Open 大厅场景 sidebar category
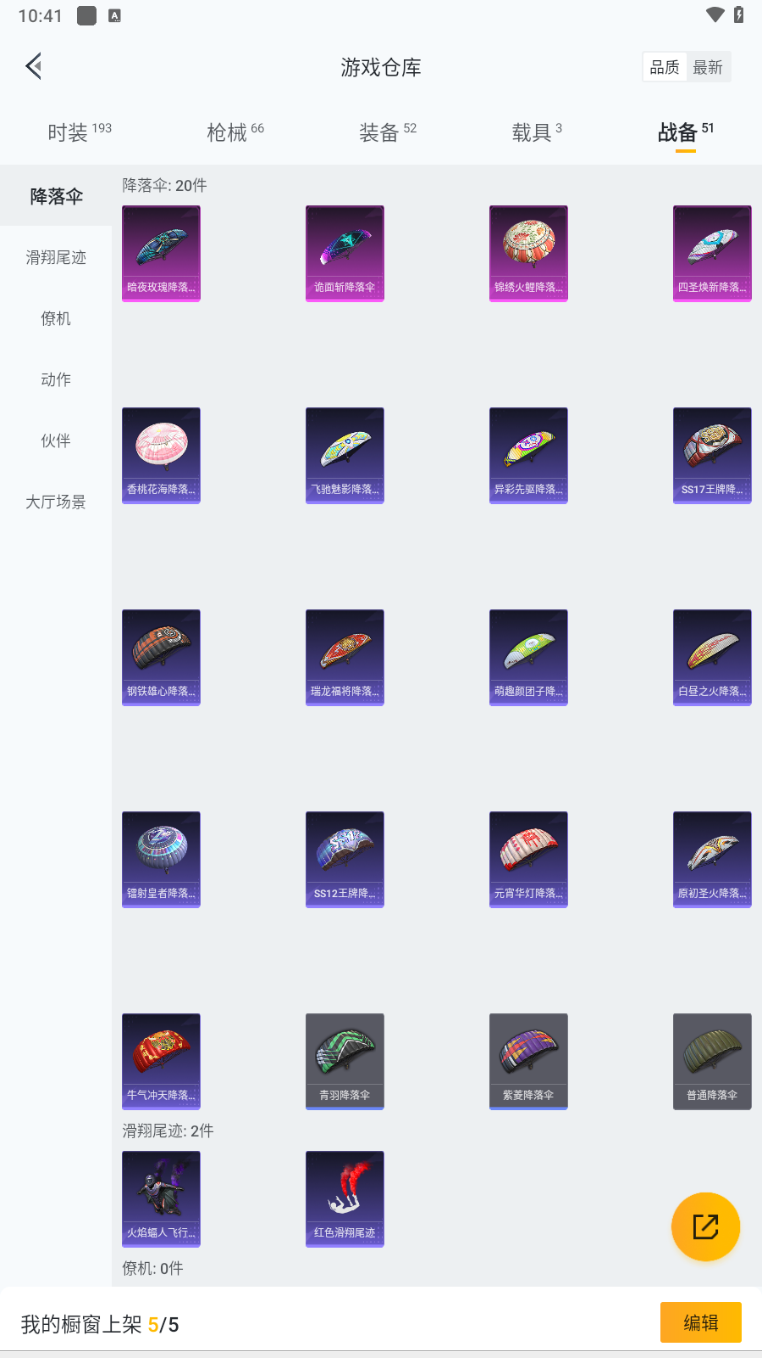The image size is (762, 1358). click(x=56, y=501)
